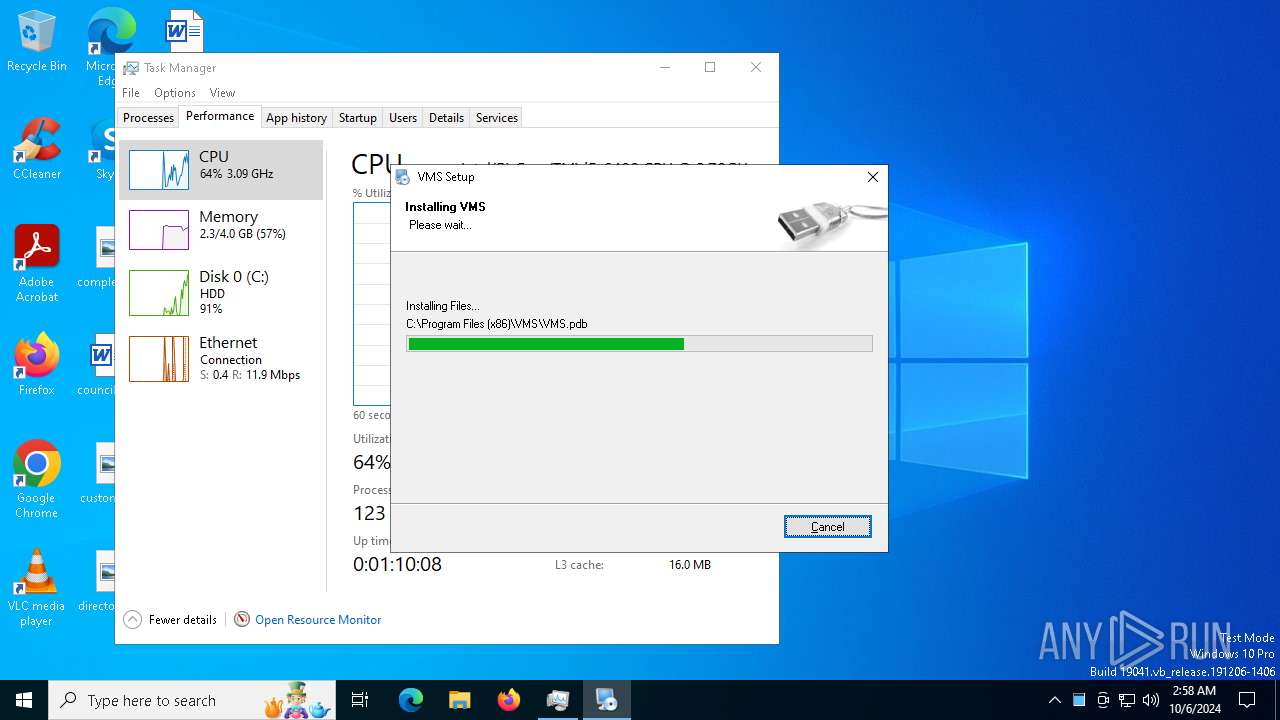Open Task View from taskbar
Image resolution: width=1280 pixels, height=720 pixels.
(360, 700)
